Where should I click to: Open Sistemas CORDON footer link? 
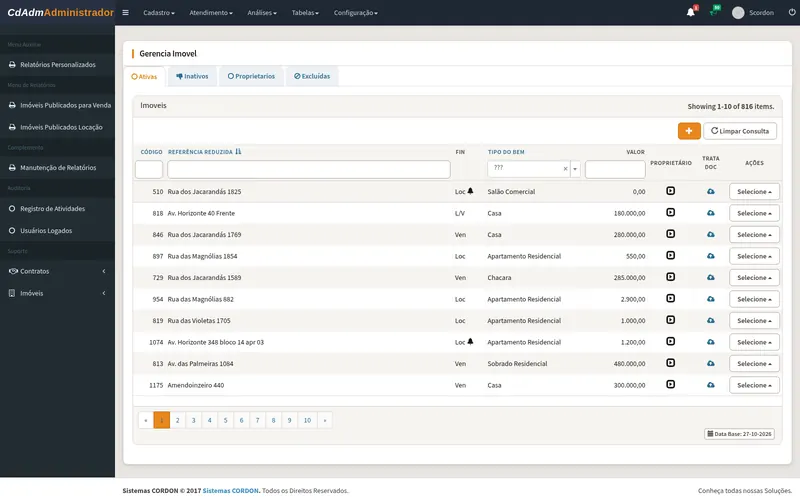[x=231, y=490]
